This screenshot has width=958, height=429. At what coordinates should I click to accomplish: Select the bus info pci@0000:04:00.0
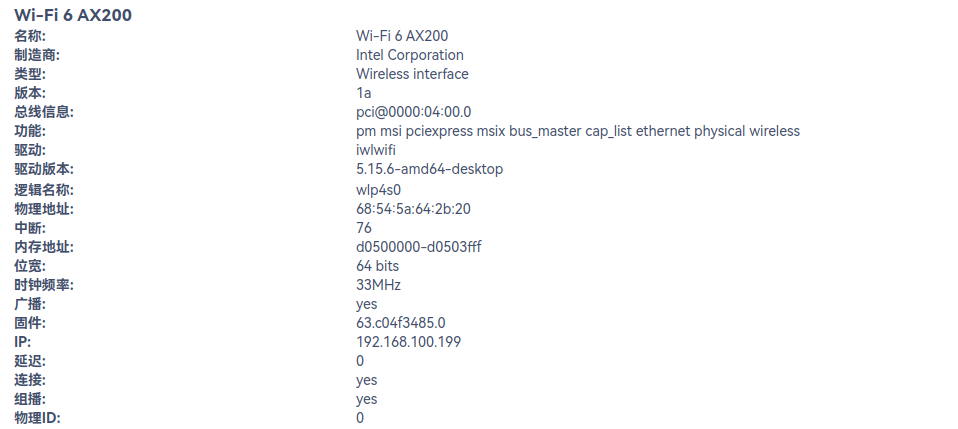click(x=413, y=112)
